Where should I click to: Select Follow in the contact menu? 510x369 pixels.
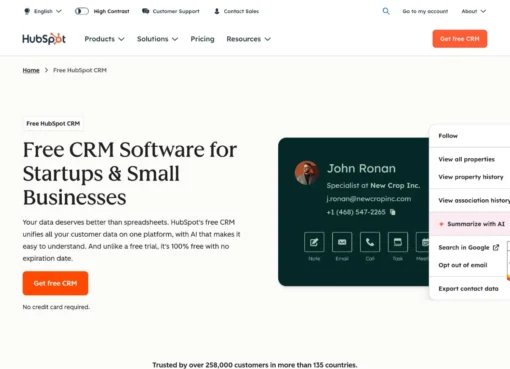click(x=448, y=136)
